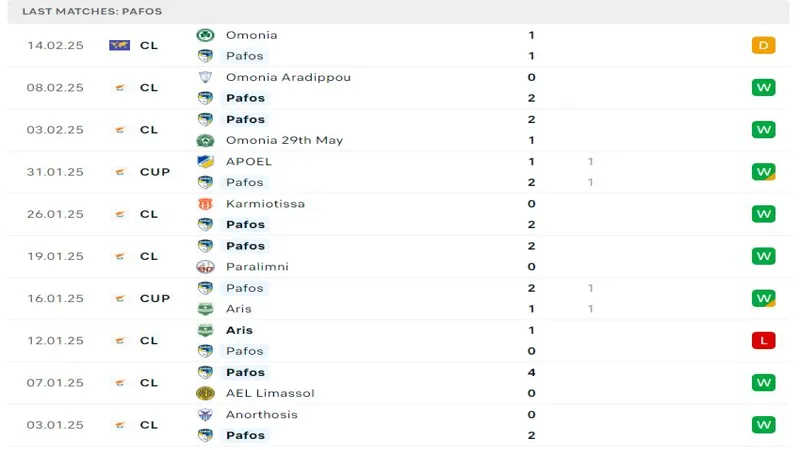
Task: Click the red L loss result badge
Action: [x=763, y=340]
